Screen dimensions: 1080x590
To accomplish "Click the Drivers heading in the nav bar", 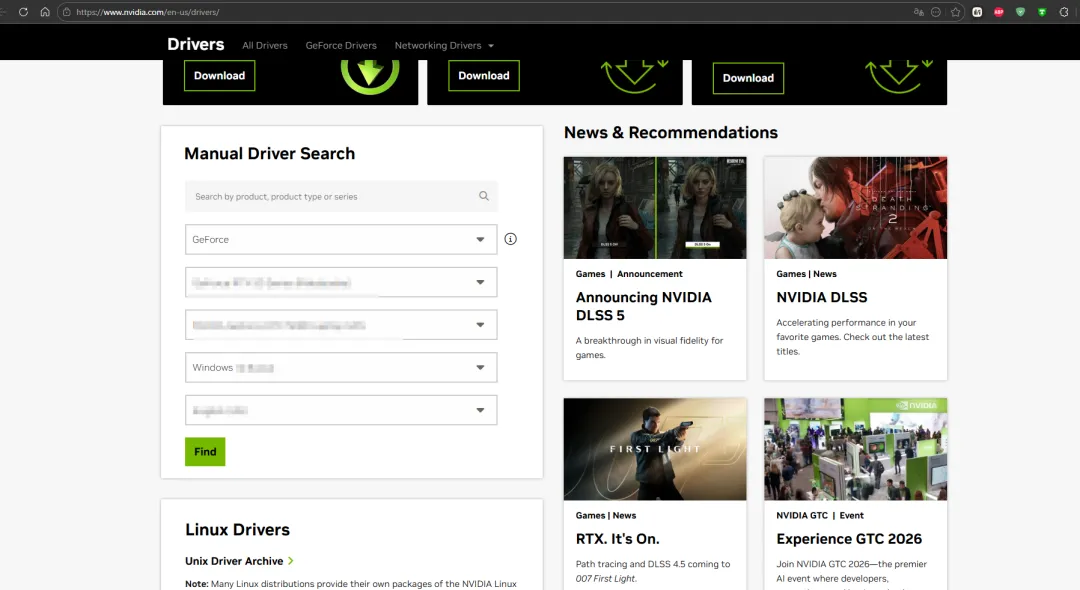I will coord(196,44).
